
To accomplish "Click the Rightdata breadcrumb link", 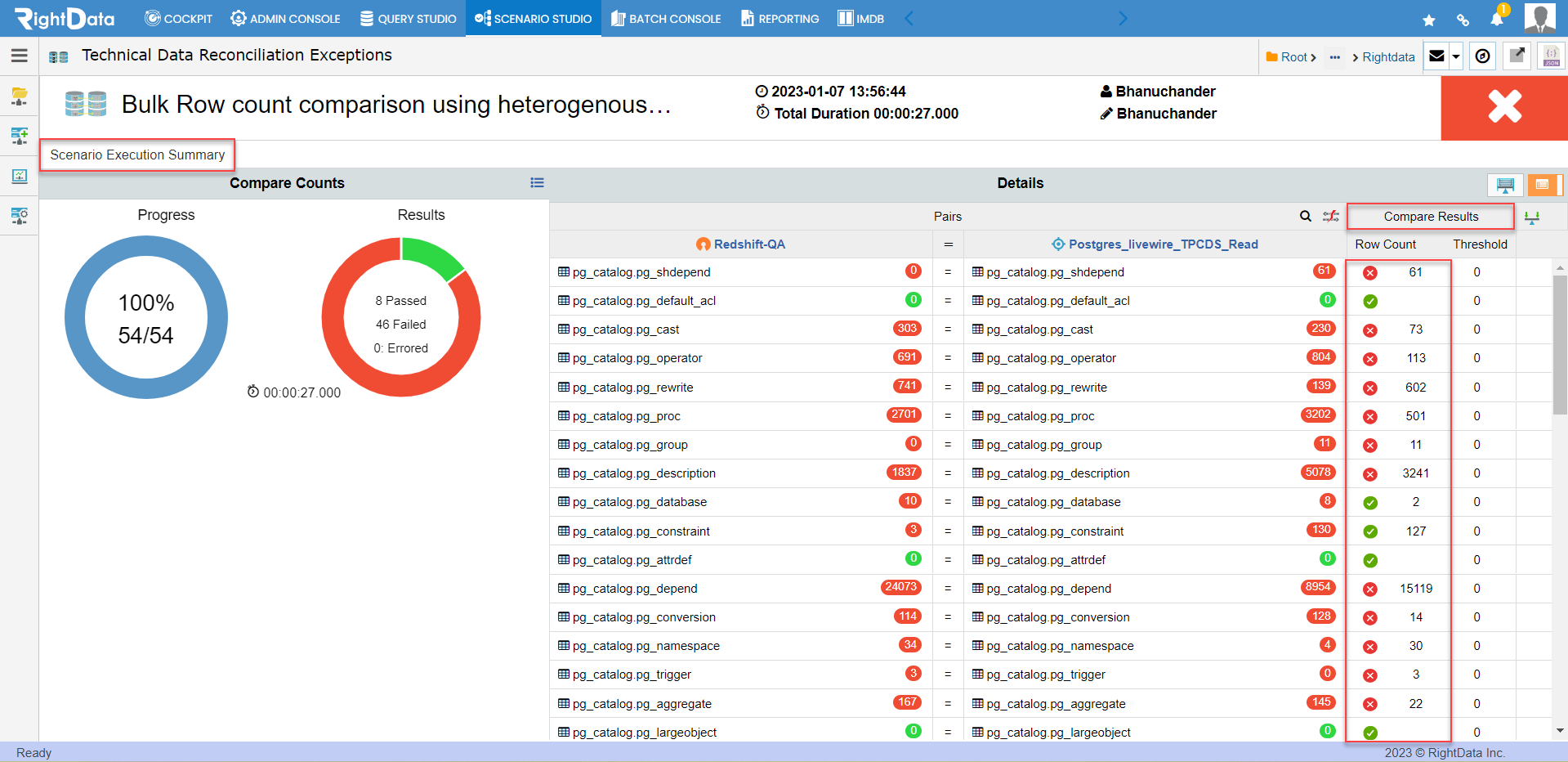I will 1388,57.
